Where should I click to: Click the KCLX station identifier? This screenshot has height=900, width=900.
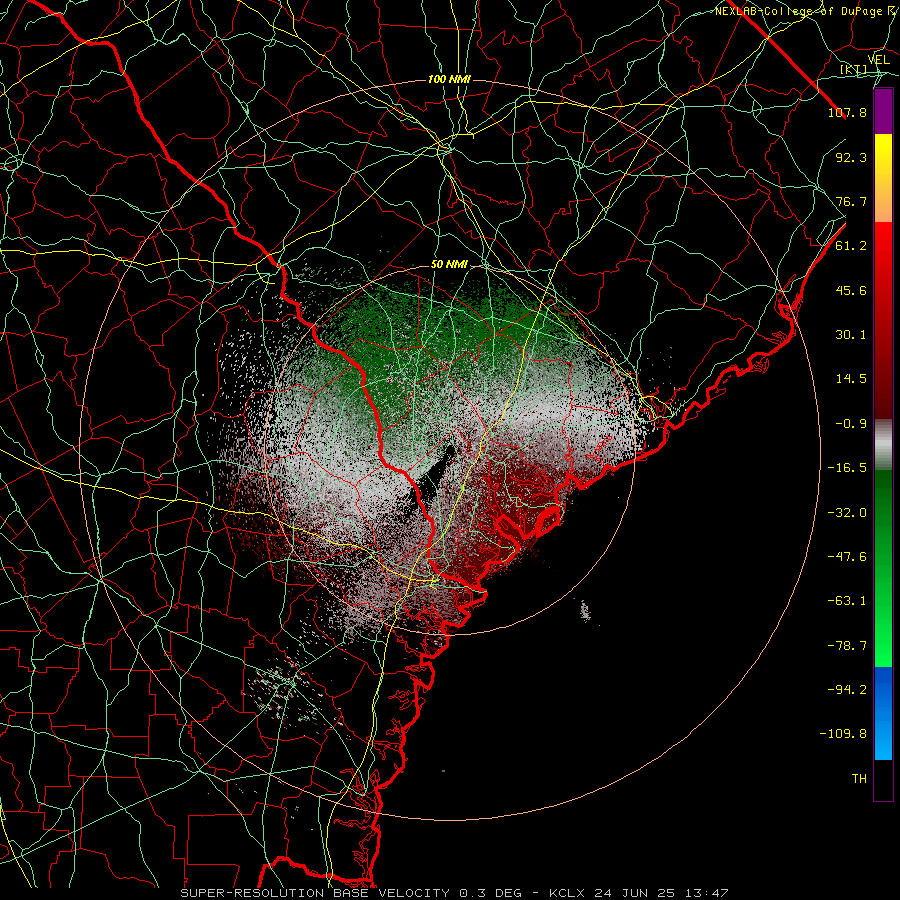pyautogui.click(x=567, y=893)
